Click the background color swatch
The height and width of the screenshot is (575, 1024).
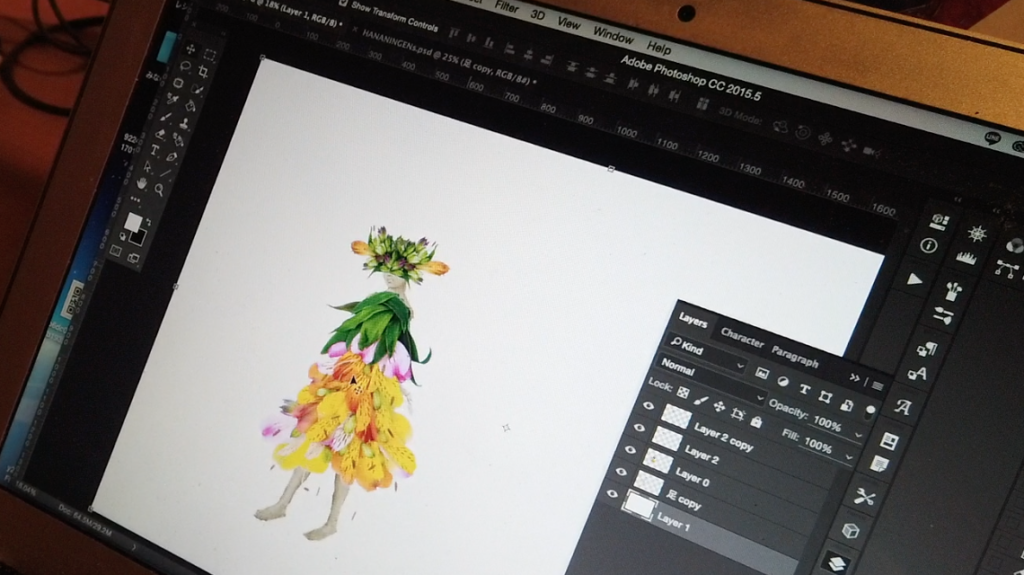coord(140,237)
